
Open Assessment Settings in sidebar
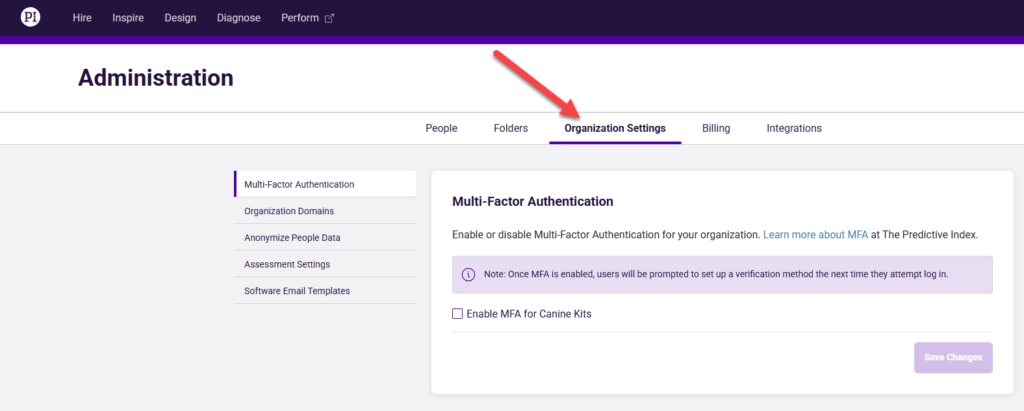click(287, 264)
